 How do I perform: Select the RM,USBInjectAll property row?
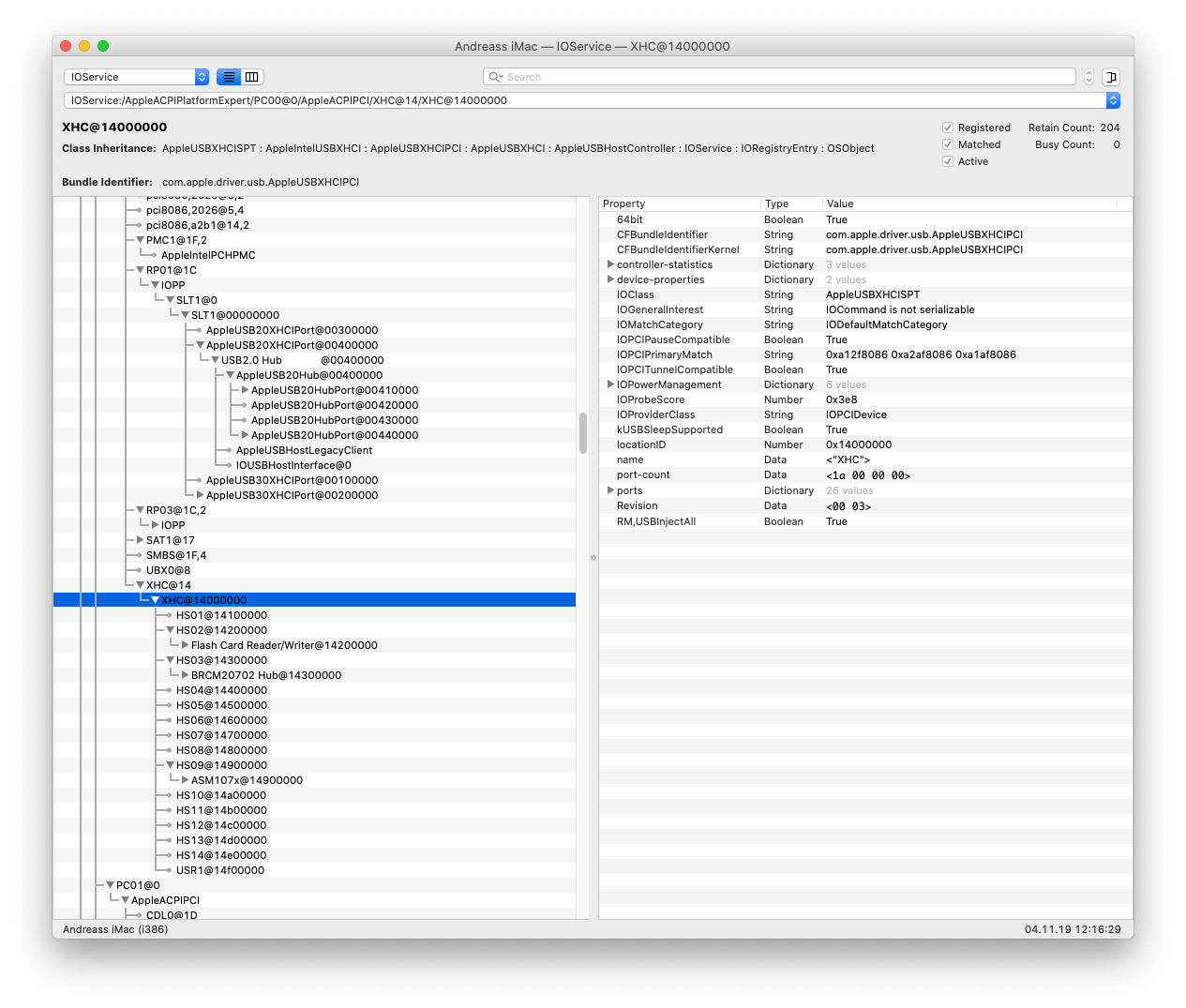pyautogui.click(x=865, y=521)
